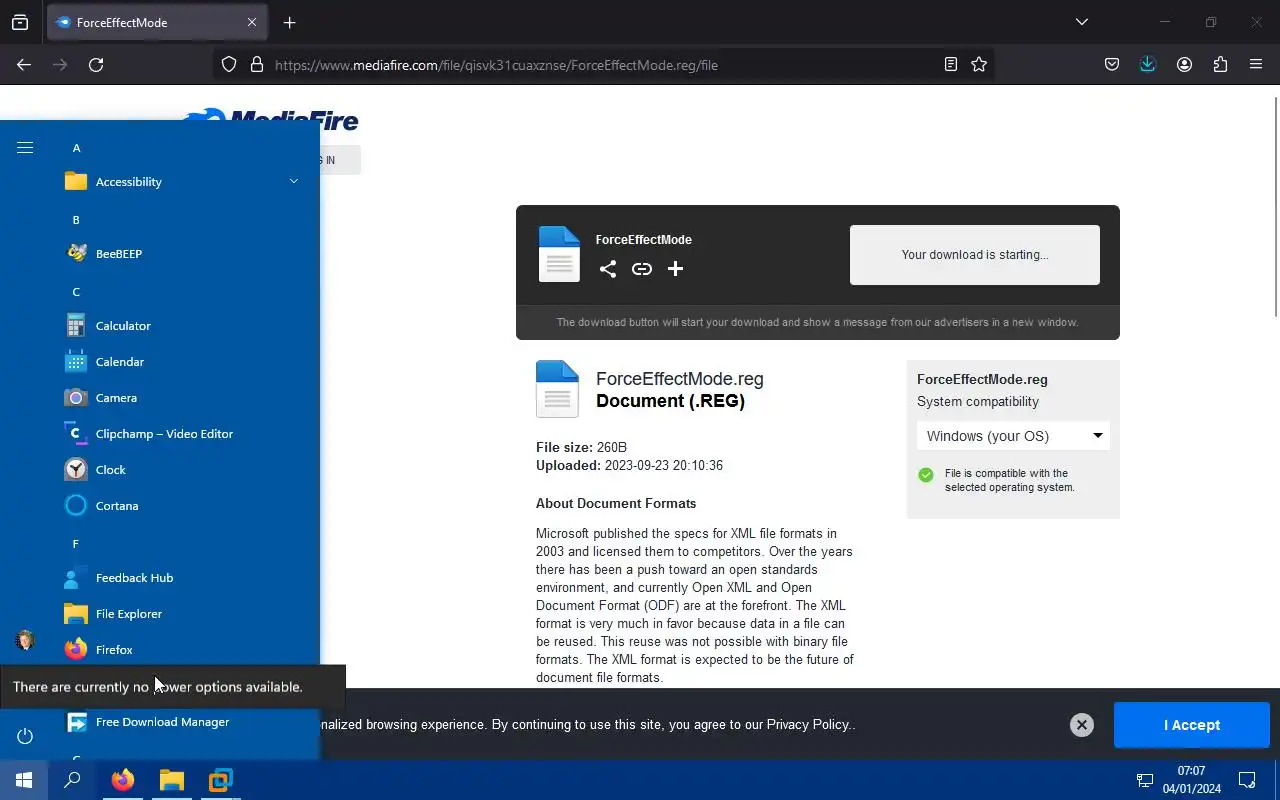Open the Windows (your OS) dropdown
Screen dimensions: 1280x800
point(1013,436)
